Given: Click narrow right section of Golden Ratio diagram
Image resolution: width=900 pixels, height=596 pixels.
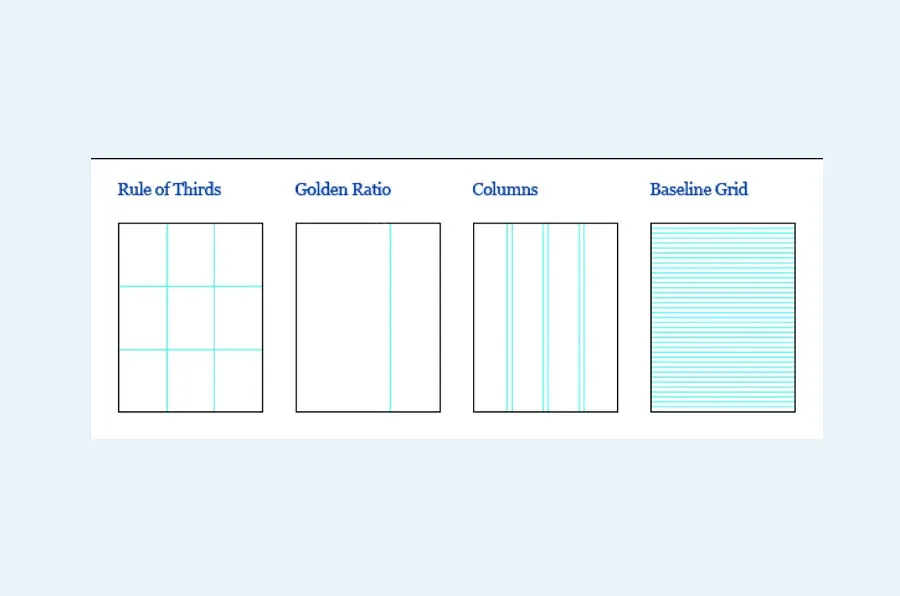Looking at the screenshot, I should [x=415, y=317].
